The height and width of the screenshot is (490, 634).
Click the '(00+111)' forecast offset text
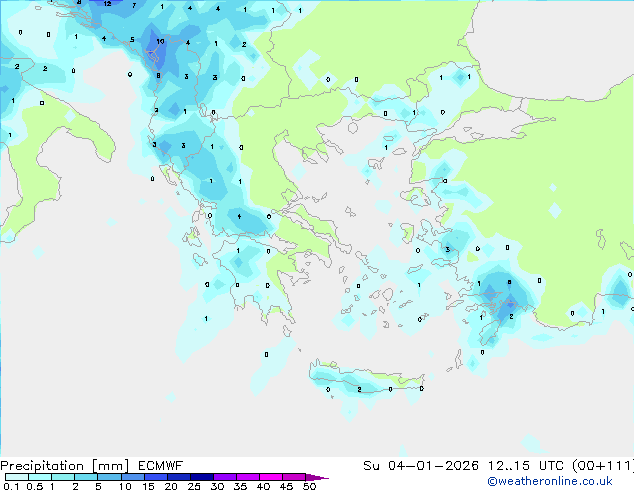603,466
